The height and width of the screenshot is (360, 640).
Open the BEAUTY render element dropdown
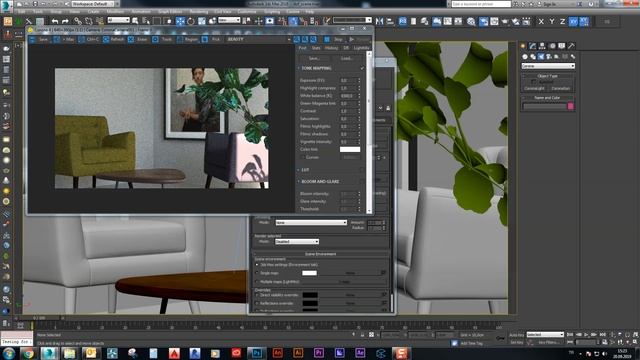click(258, 39)
